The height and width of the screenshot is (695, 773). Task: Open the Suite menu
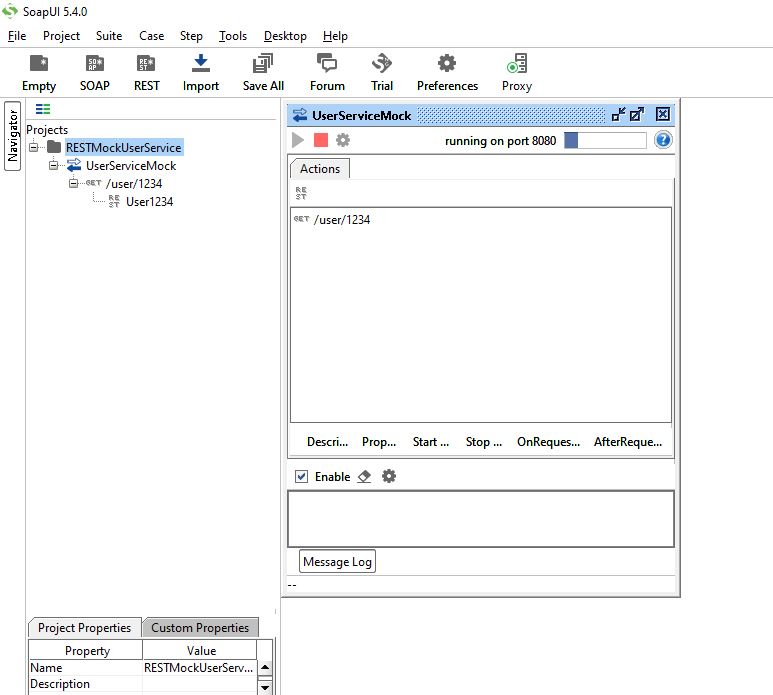109,36
